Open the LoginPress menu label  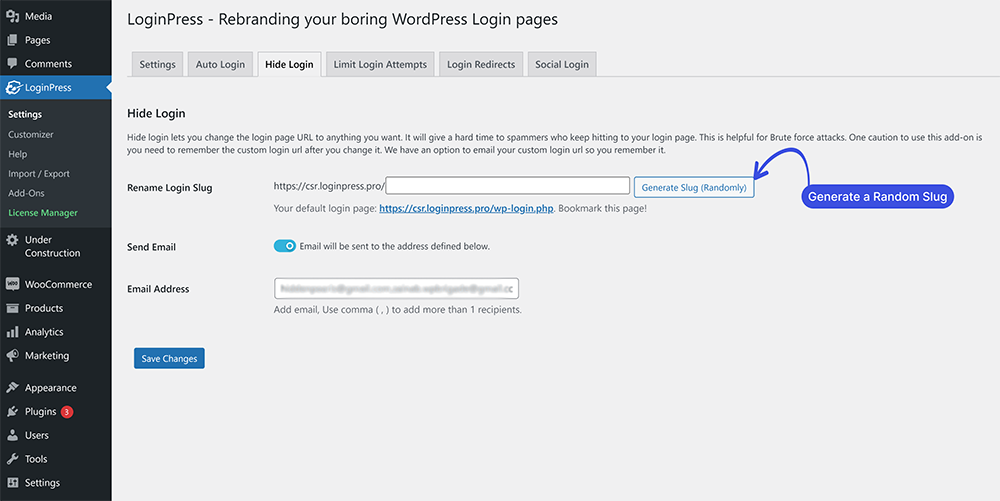48,88
